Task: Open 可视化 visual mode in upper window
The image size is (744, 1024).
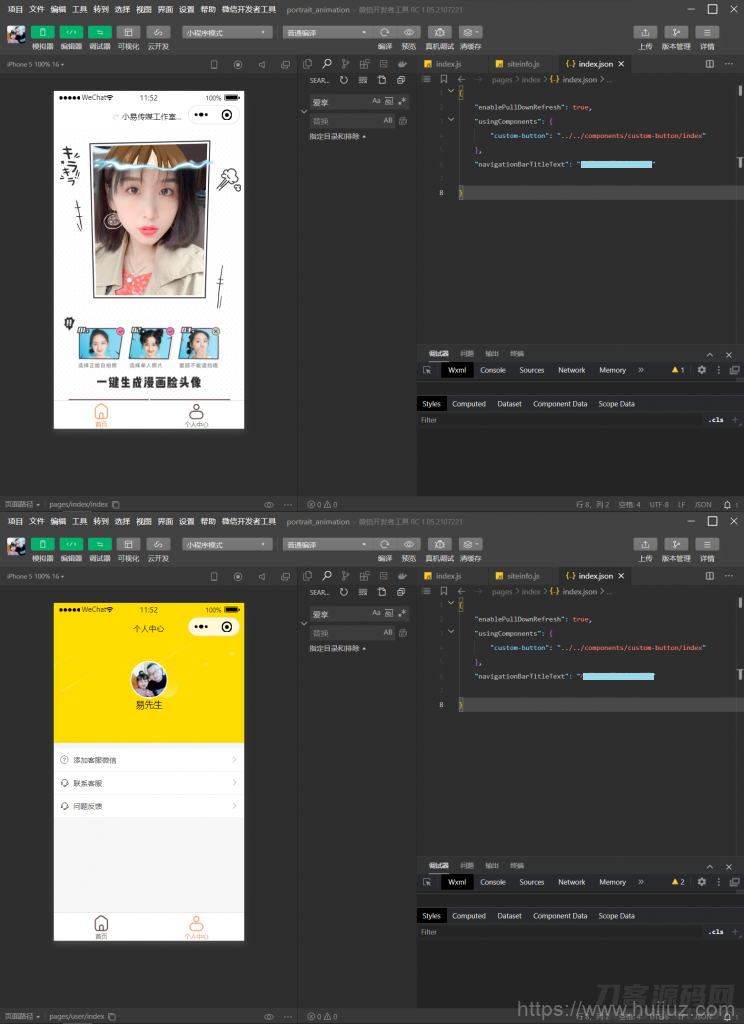Action: coord(128,32)
